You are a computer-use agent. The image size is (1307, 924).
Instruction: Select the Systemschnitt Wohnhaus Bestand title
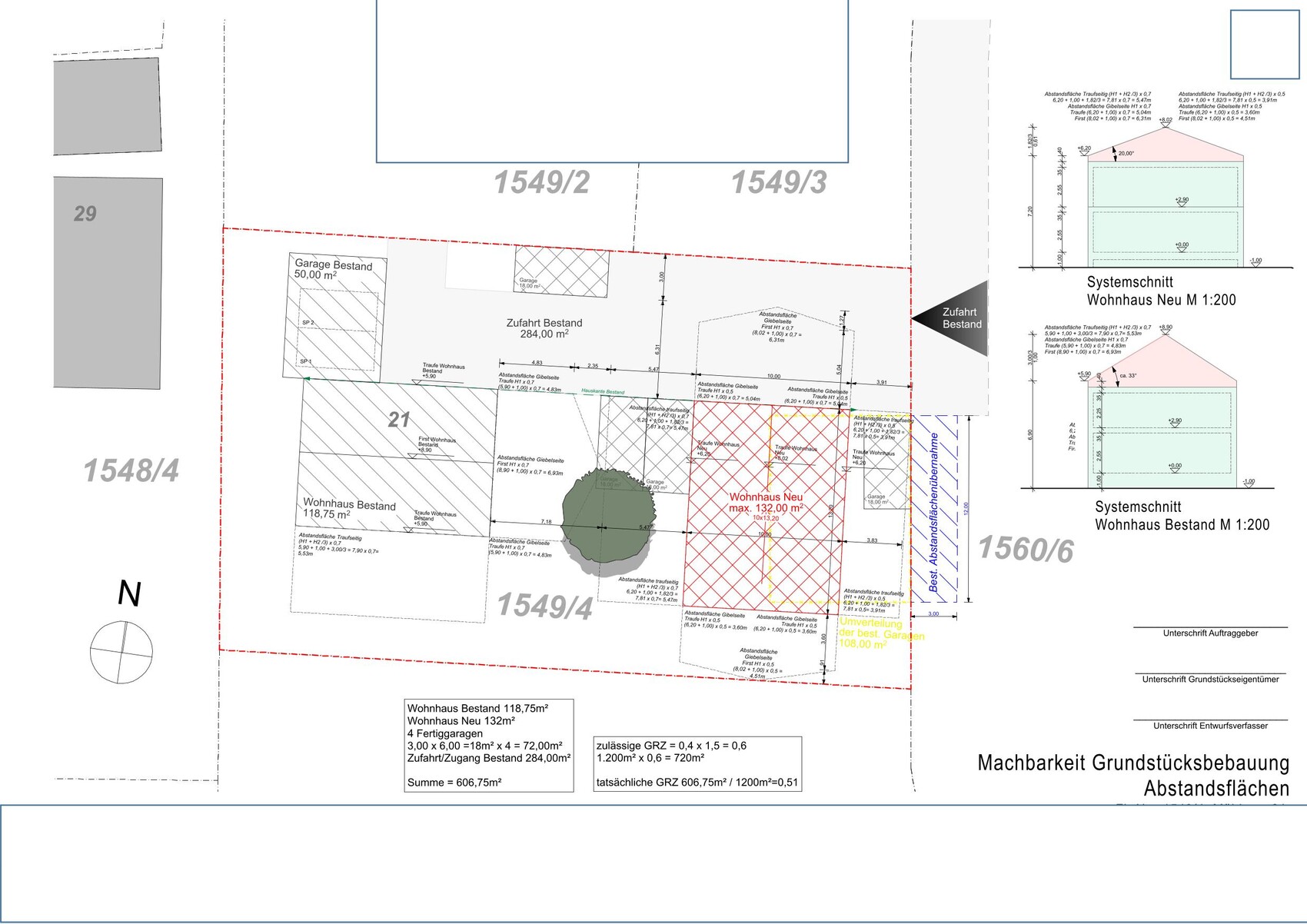point(1182,516)
